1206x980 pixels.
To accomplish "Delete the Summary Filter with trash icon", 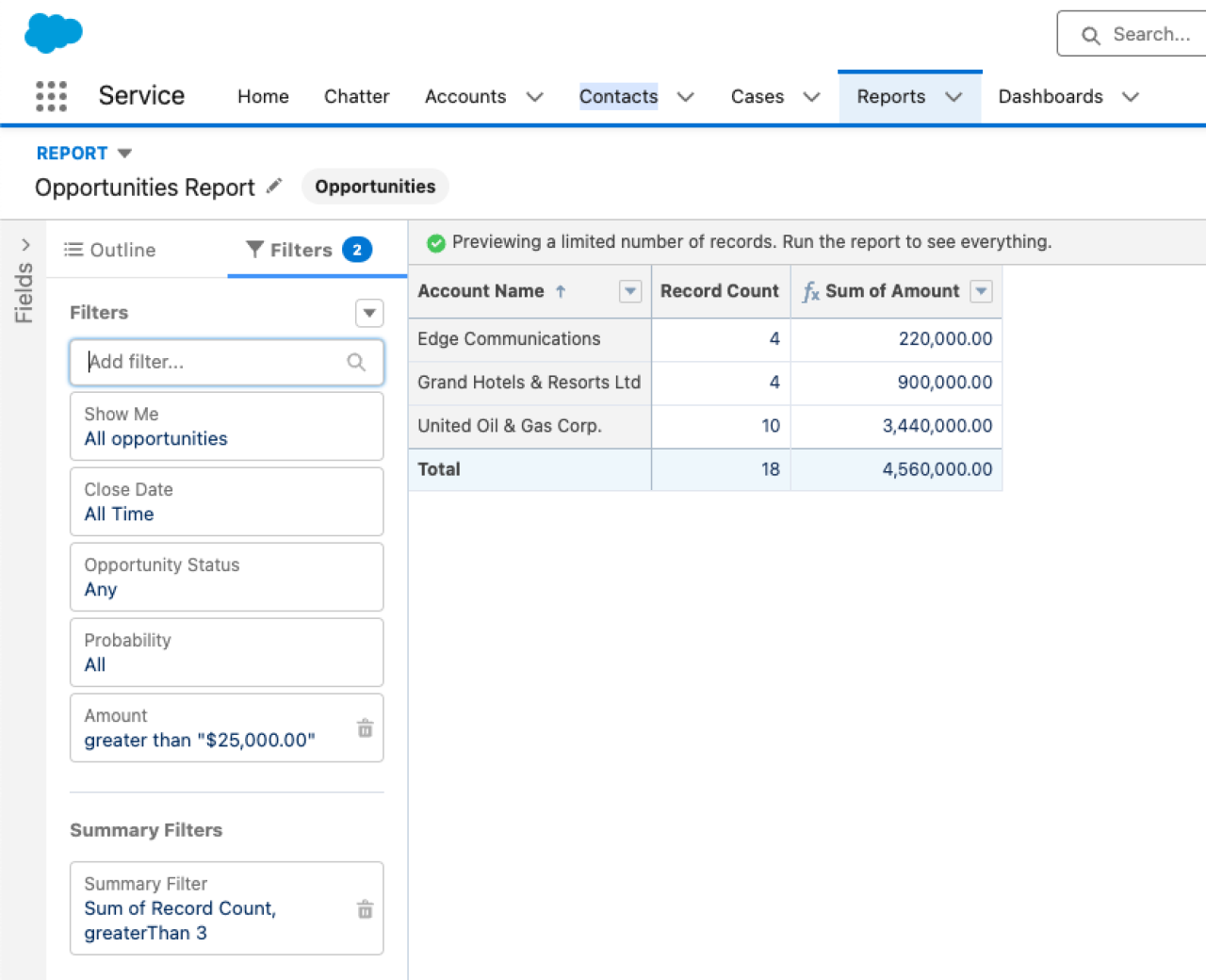I will (x=365, y=908).
